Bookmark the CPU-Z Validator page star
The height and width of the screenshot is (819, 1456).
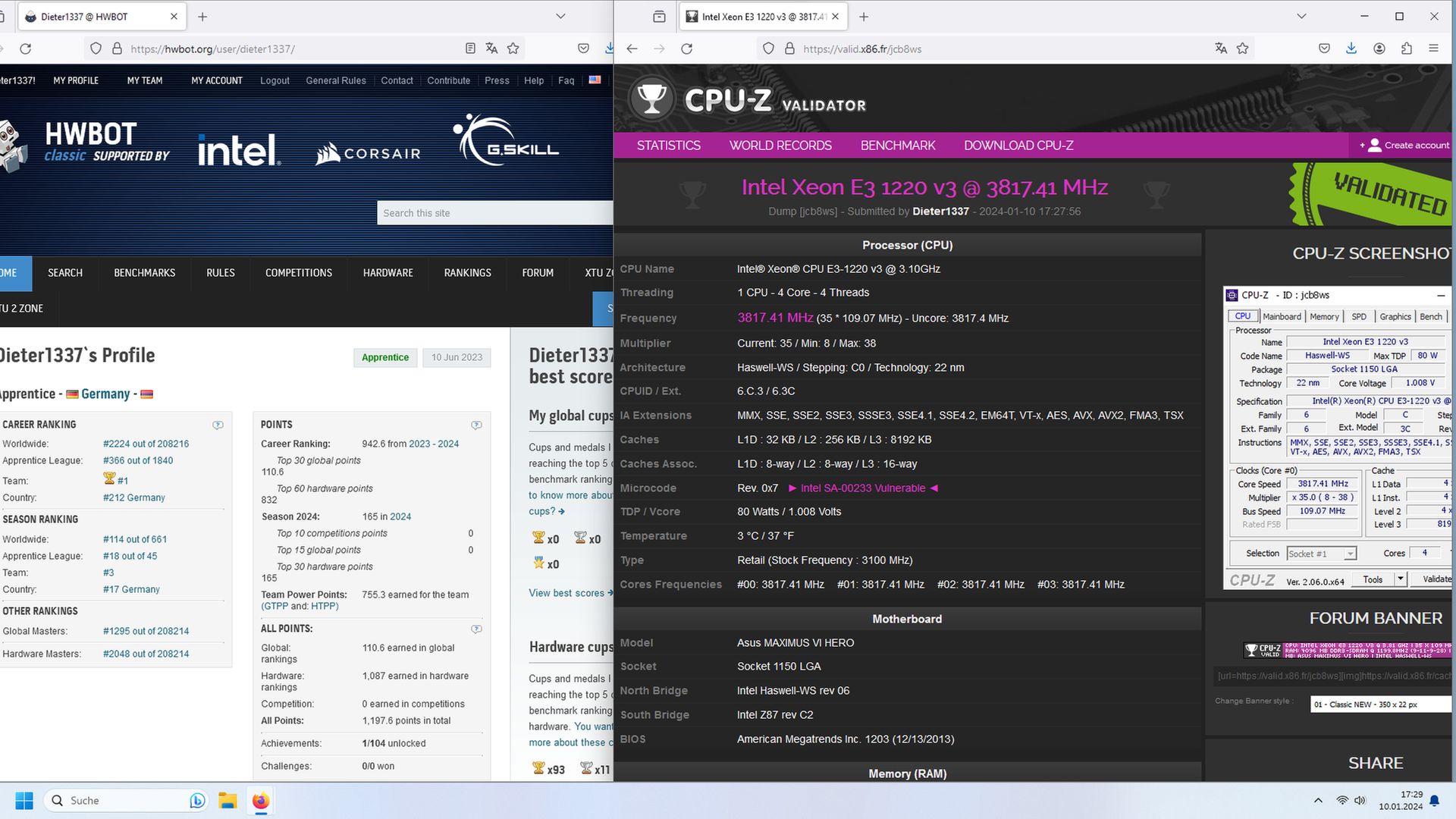point(1242,49)
